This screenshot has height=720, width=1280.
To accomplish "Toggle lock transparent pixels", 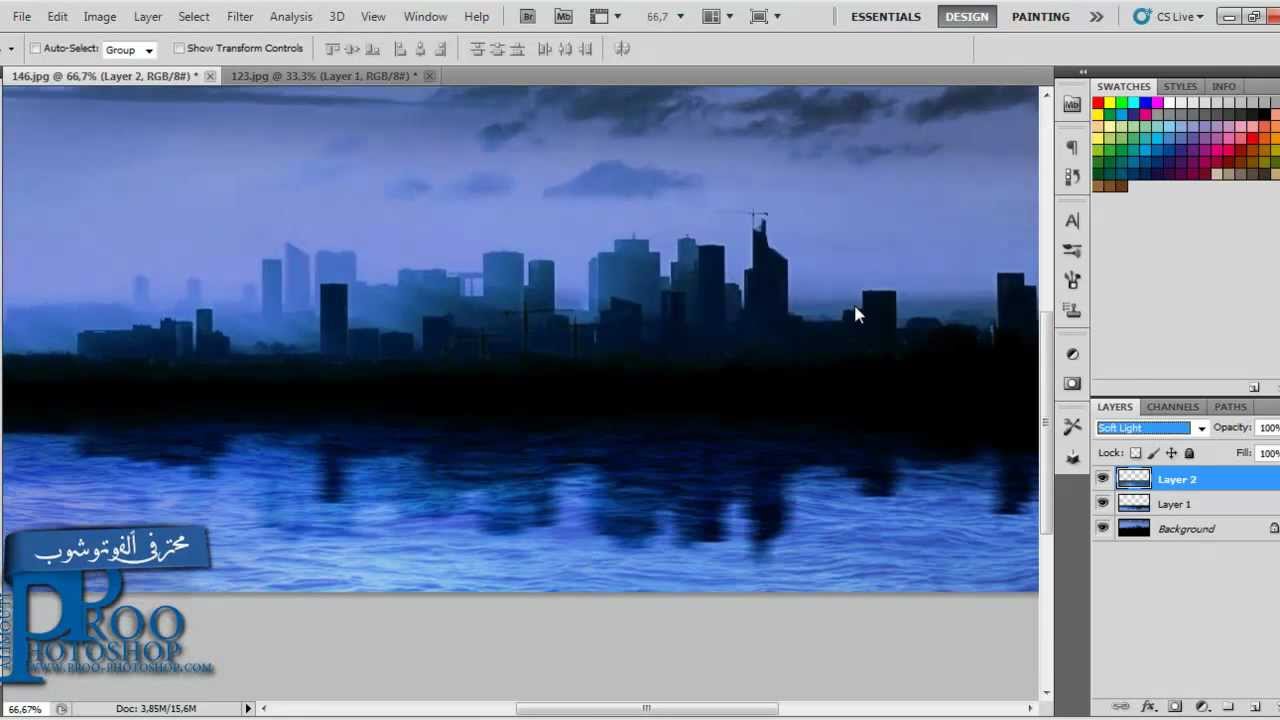I will pos(1135,453).
